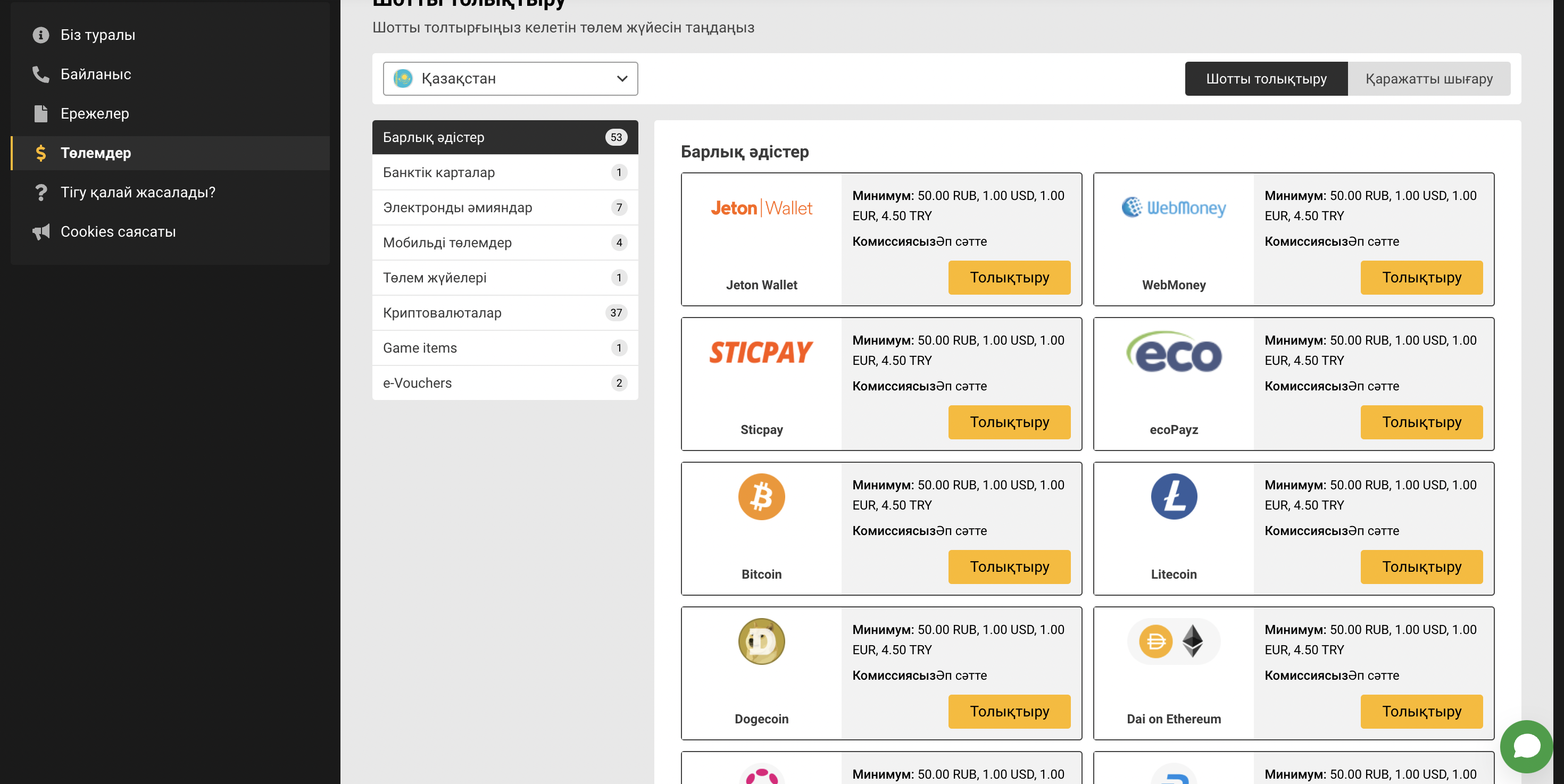1564x784 pixels.
Task: Click the Dogecoin coin icon
Action: pyautogui.click(x=761, y=641)
